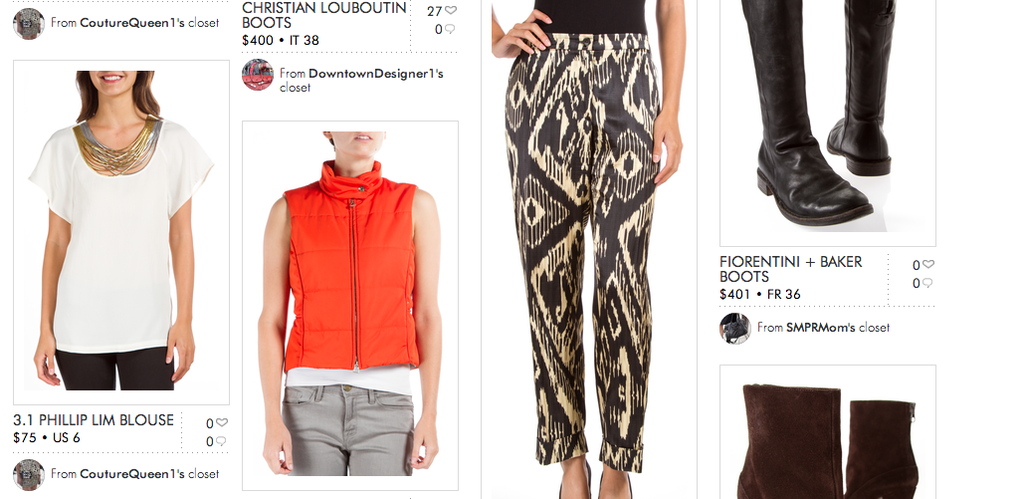
Task: Open the SMPRMom avatar icon
Action: click(735, 329)
